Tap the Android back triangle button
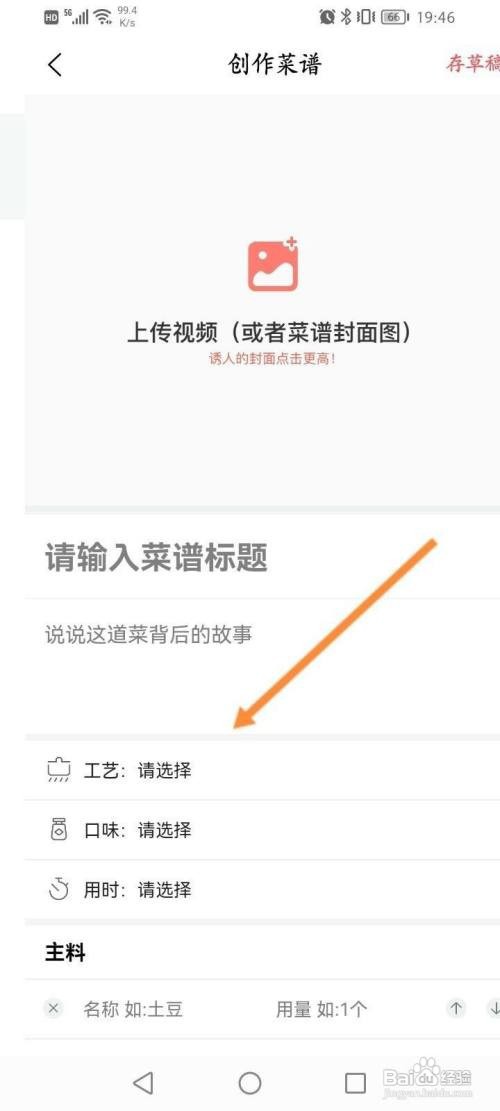The height and width of the screenshot is (1111, 500). coord(143,1082)
